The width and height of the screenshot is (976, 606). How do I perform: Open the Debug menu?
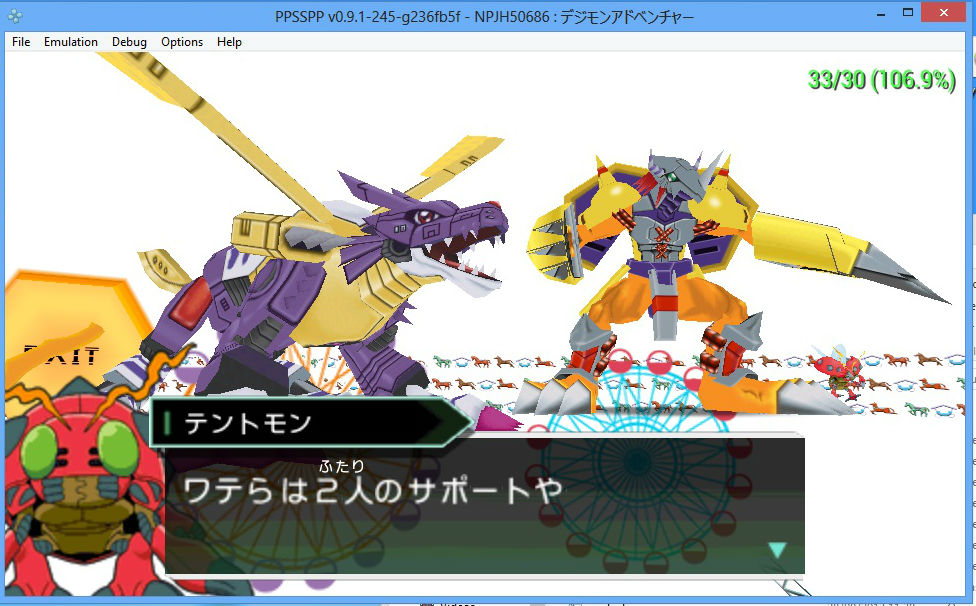129,42
